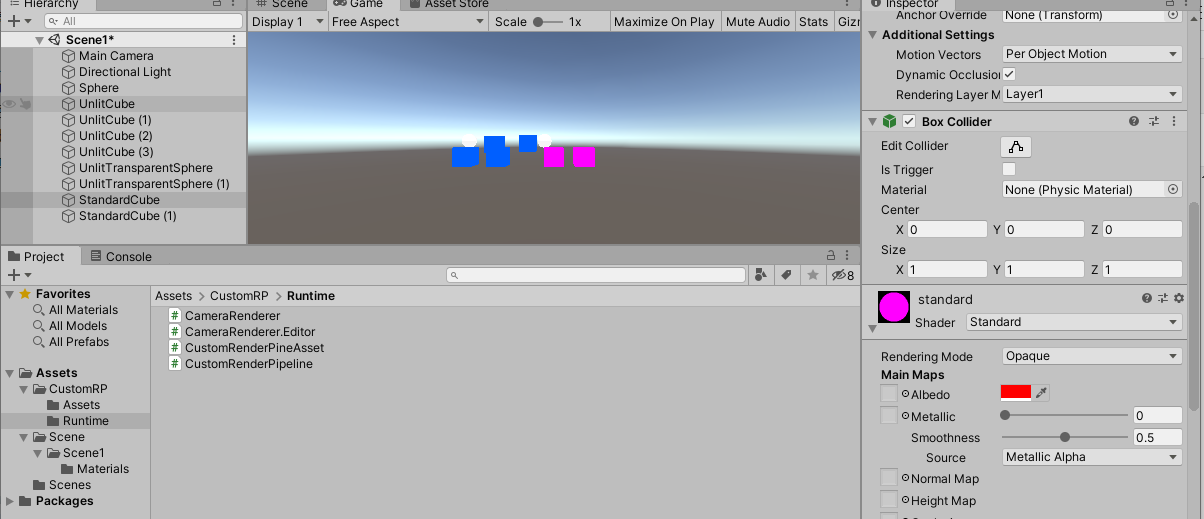1204x519 pixels.
Task: Click the Edit Collider button icon
Action: click(x=1016, y=147)
